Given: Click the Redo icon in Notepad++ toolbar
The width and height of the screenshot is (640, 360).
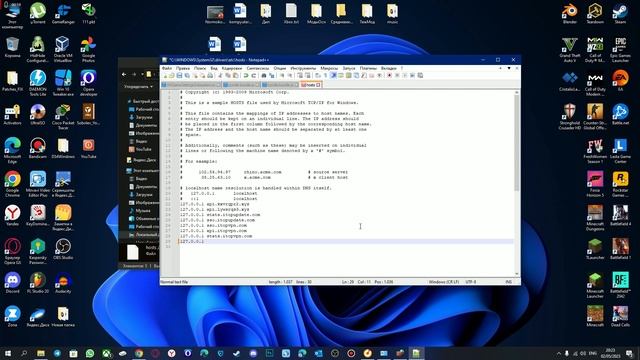Looking at the screenshot, I should pos(253,76).
